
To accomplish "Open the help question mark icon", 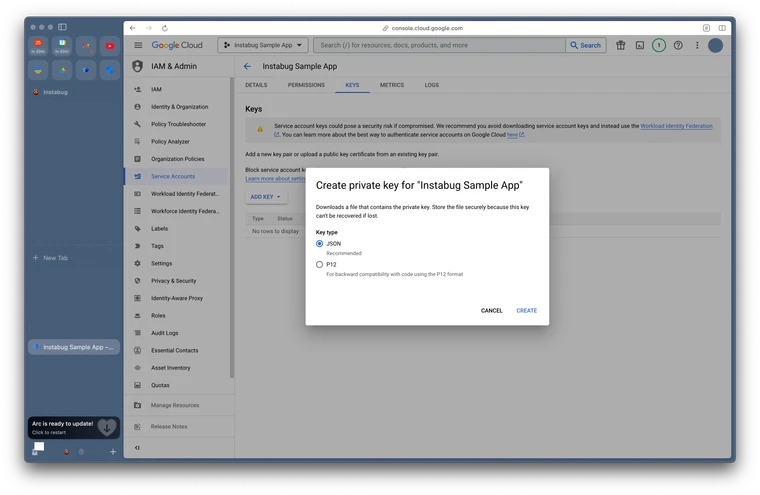I will point(678,45).
